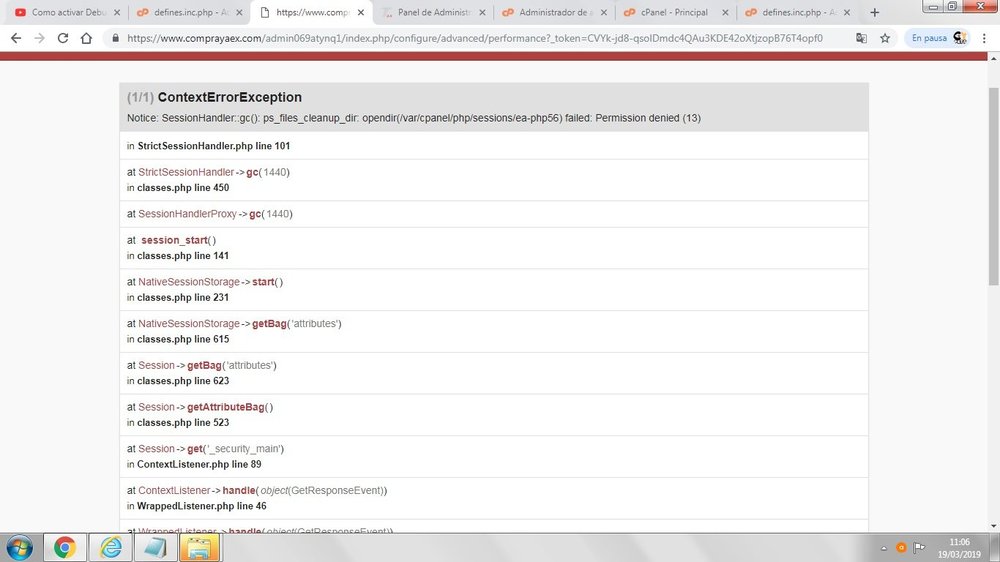Image resolution: width=1000 pixels, height=562 pixels.
Task: Click the scrollbar up arrow
Action: pos(994,58)
